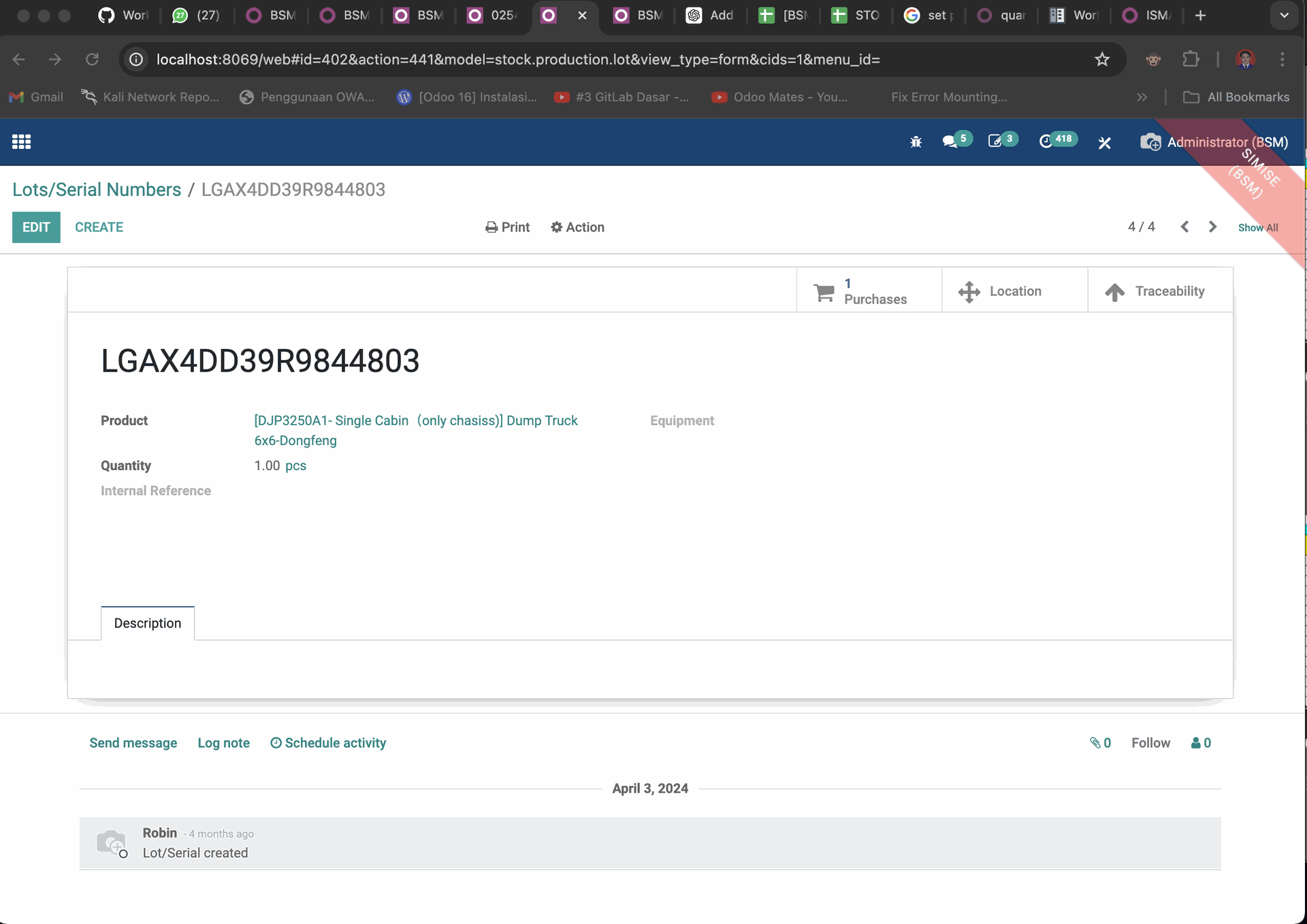
Task: Bookmark page with the star icon
Action: [1102, 59]
